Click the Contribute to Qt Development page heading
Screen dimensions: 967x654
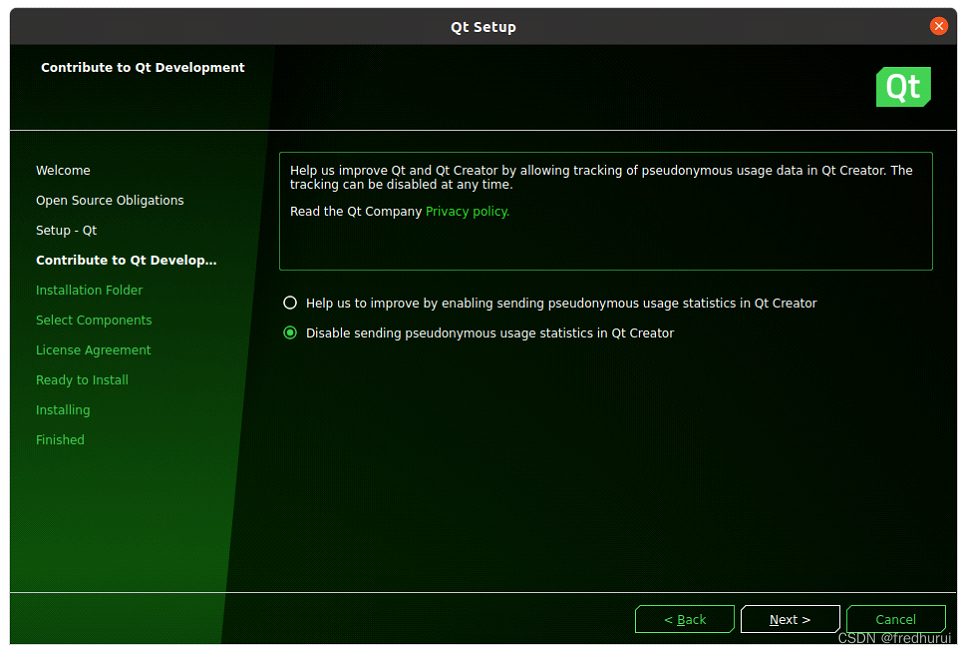coord(142,67)
